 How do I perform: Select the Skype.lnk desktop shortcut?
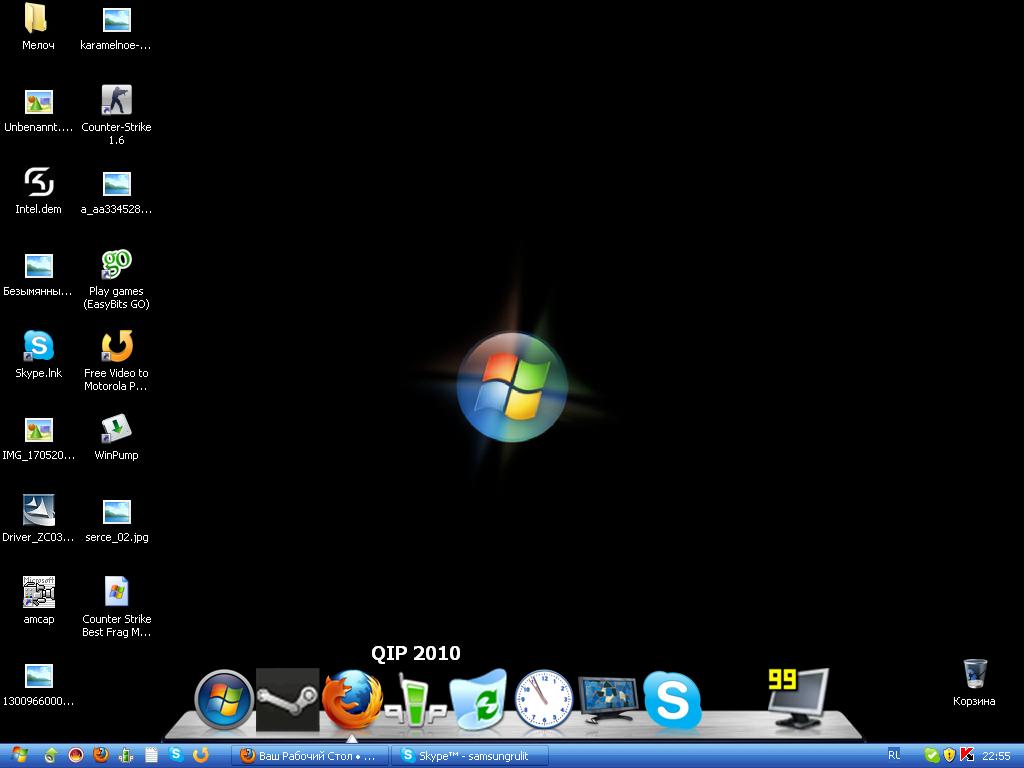[x=39, y=355]
